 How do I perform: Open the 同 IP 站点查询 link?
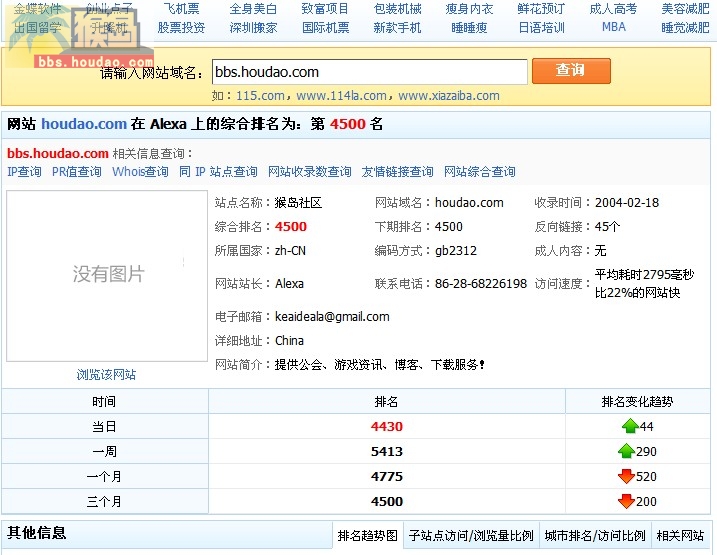(x=218, y=171)
